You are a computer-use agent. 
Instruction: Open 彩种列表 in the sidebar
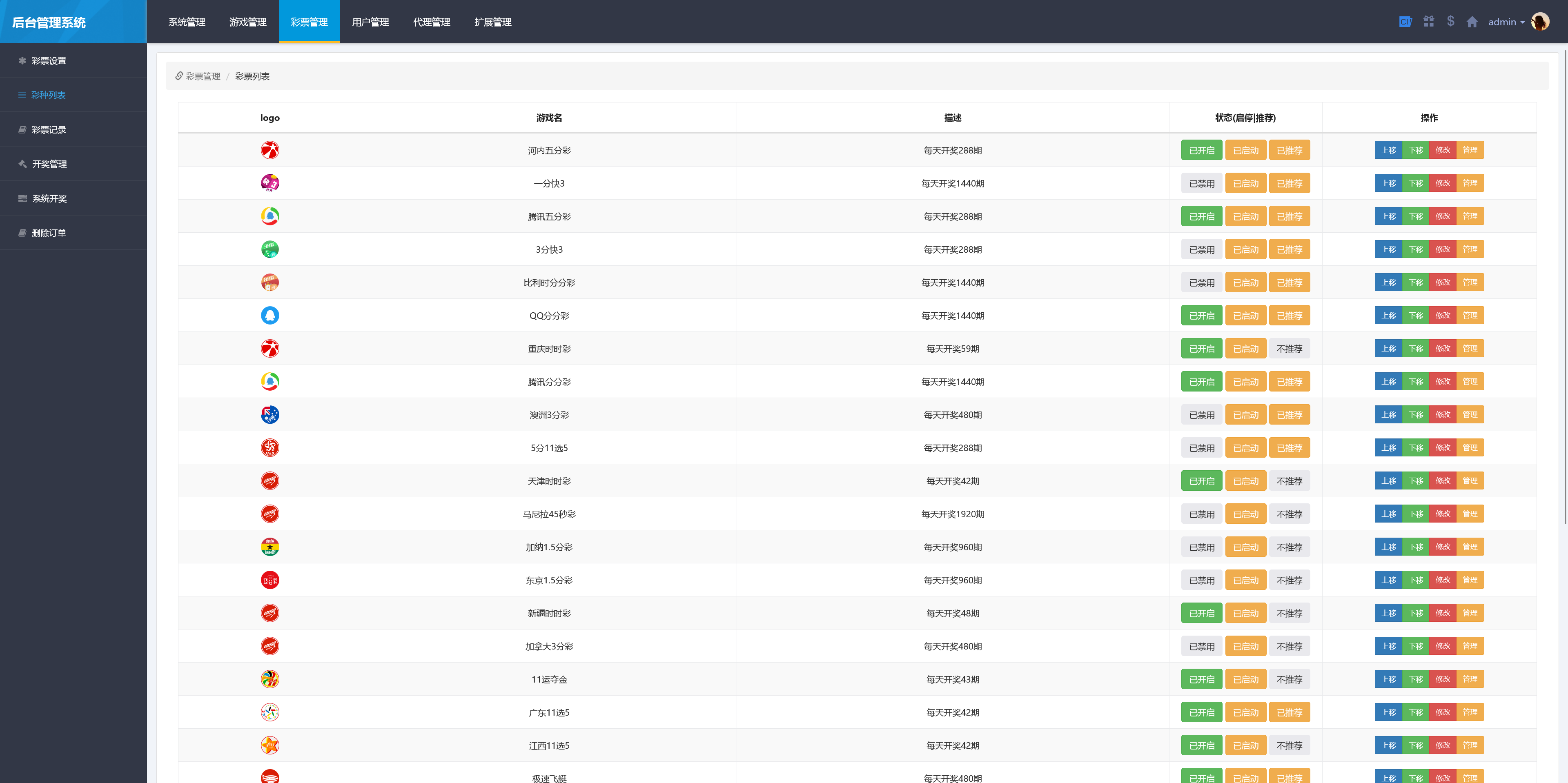73,95
